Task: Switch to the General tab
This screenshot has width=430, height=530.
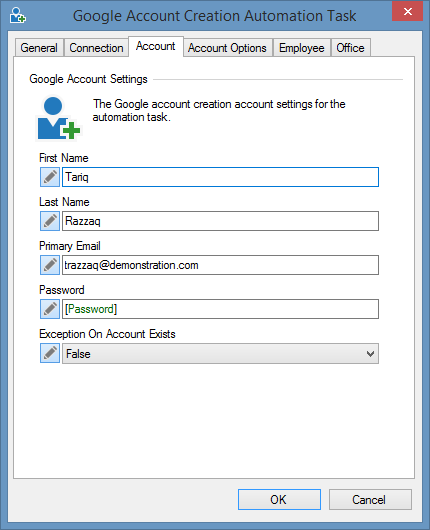Action: coord(39,48)
